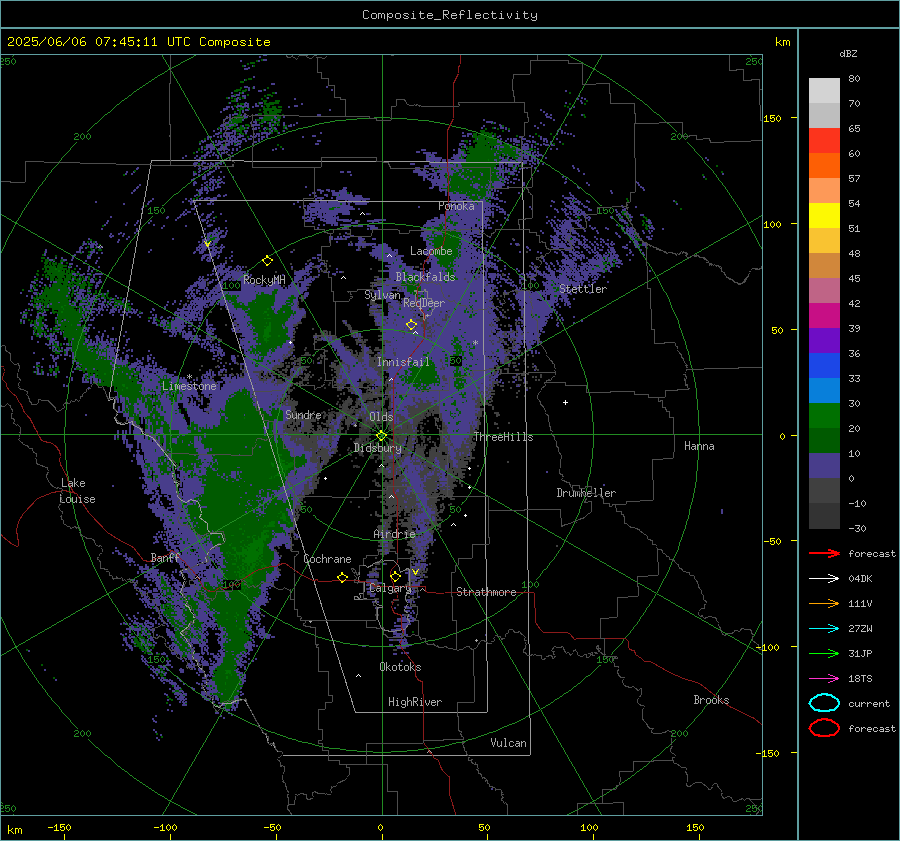Select the violet 36-39 dBZ swatch
Image resolution: width=900 pixels, height=841 pixels.
(824, 340)
